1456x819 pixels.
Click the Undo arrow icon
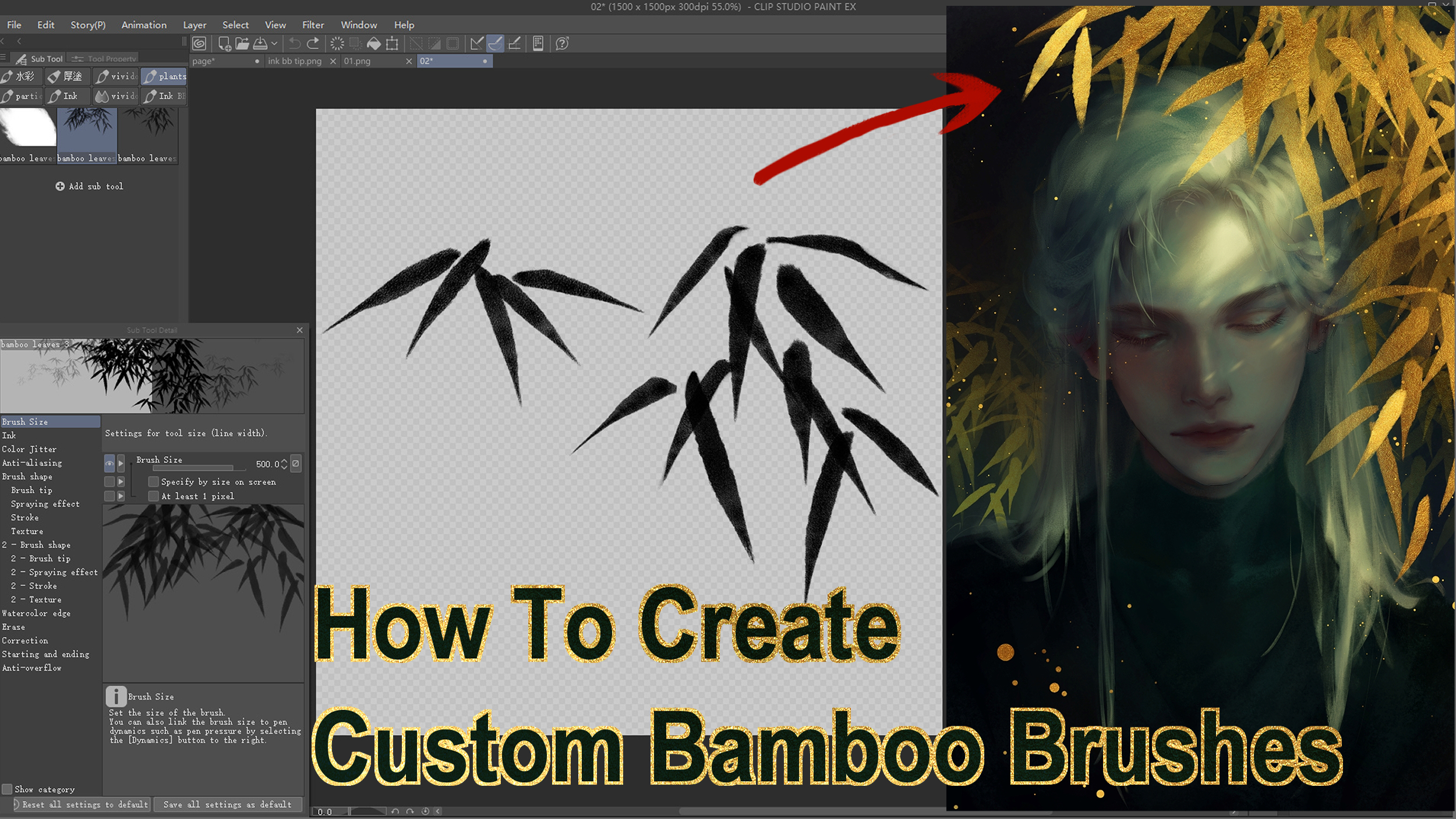click(x=295, y=44)
